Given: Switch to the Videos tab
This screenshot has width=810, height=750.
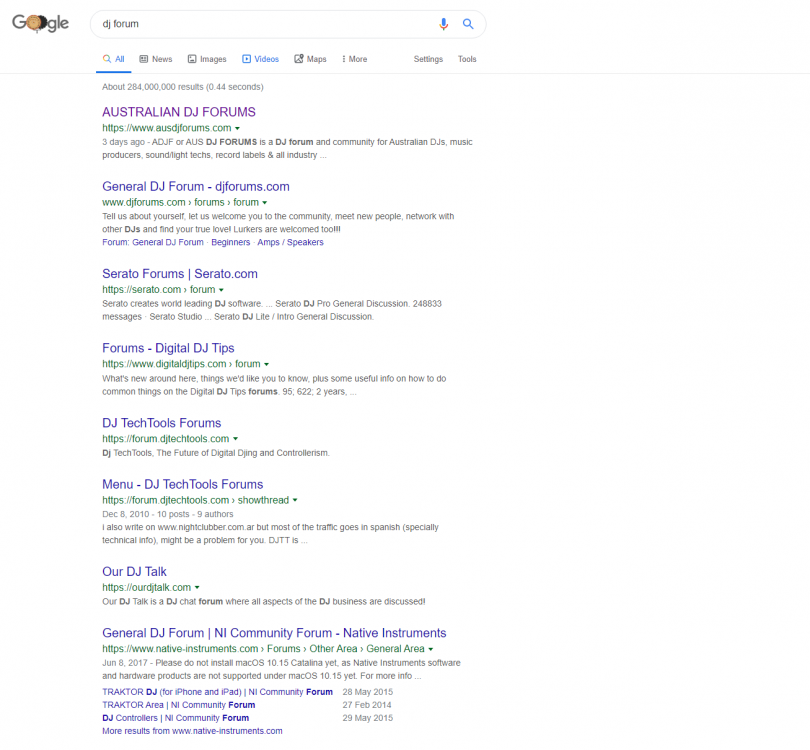Looking at the screenshot, I should click(x=261, y=59).
